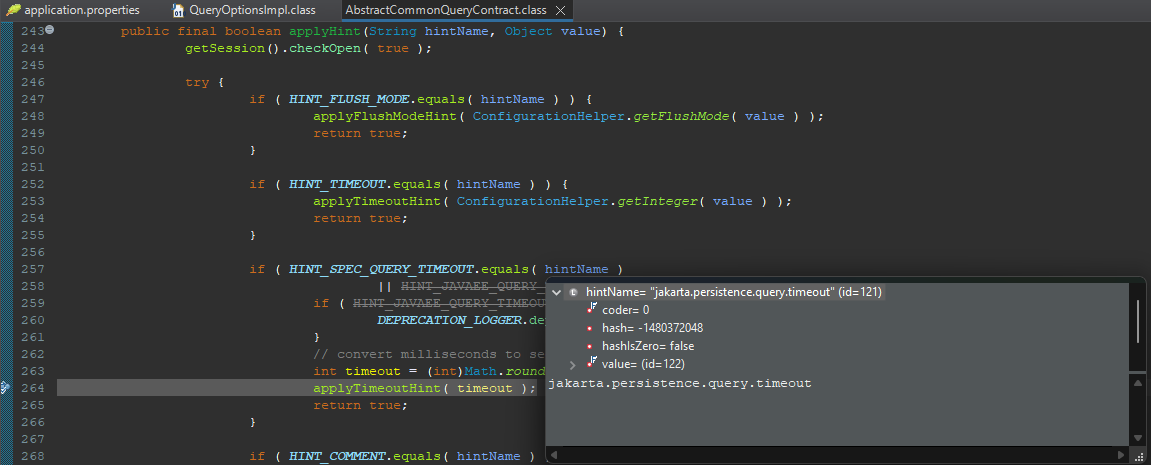Click the detail pane scroll up arrow
Image resolution: width=1151 pixels, height=465 pixels.
[1137, 383]
